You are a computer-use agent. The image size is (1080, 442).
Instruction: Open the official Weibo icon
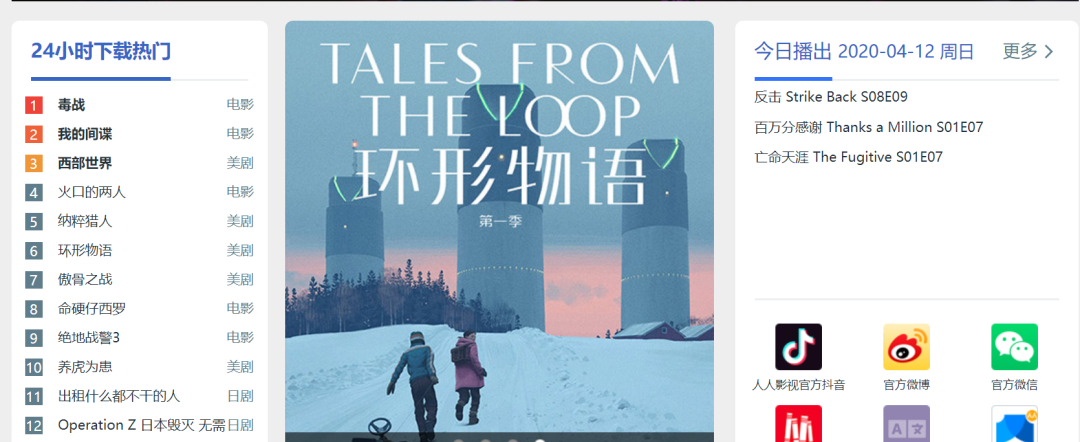pyautogui.click(x=906, y=346)
